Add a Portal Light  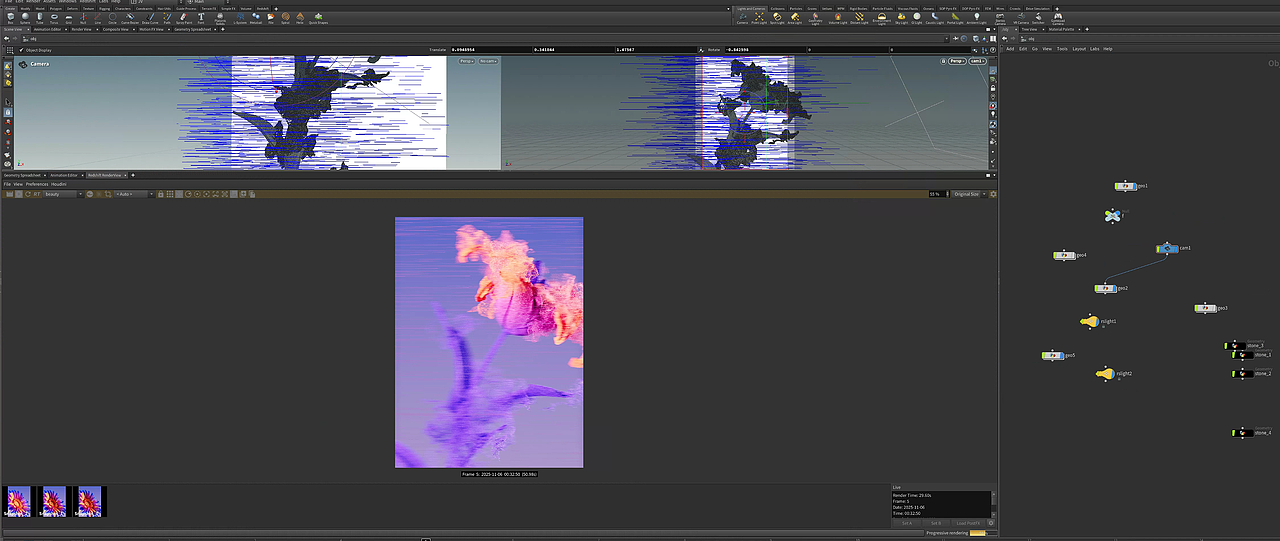(x=954, y=18)
